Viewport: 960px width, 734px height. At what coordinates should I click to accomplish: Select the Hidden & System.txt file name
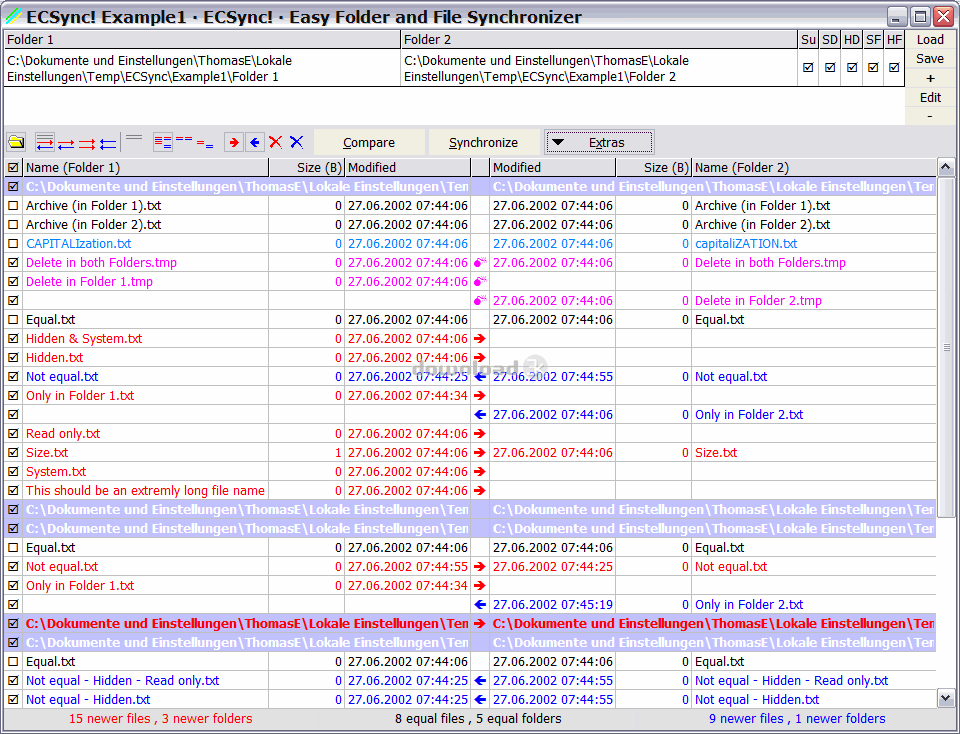tap(84, 339)
